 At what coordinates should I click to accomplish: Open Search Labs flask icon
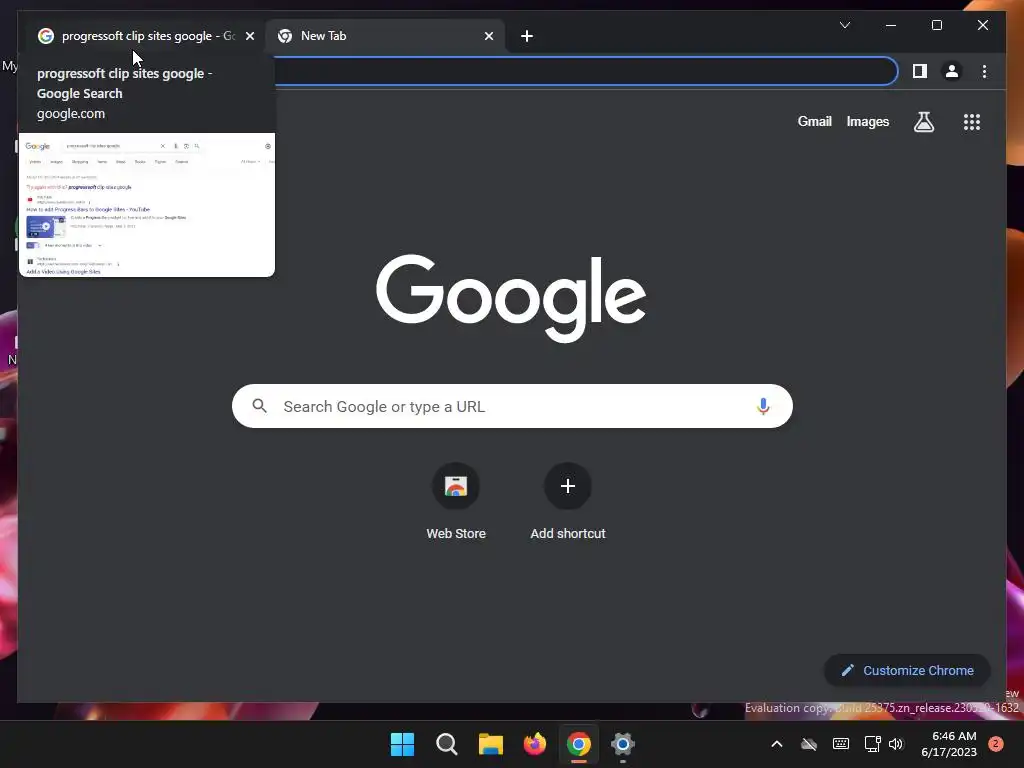923,122
